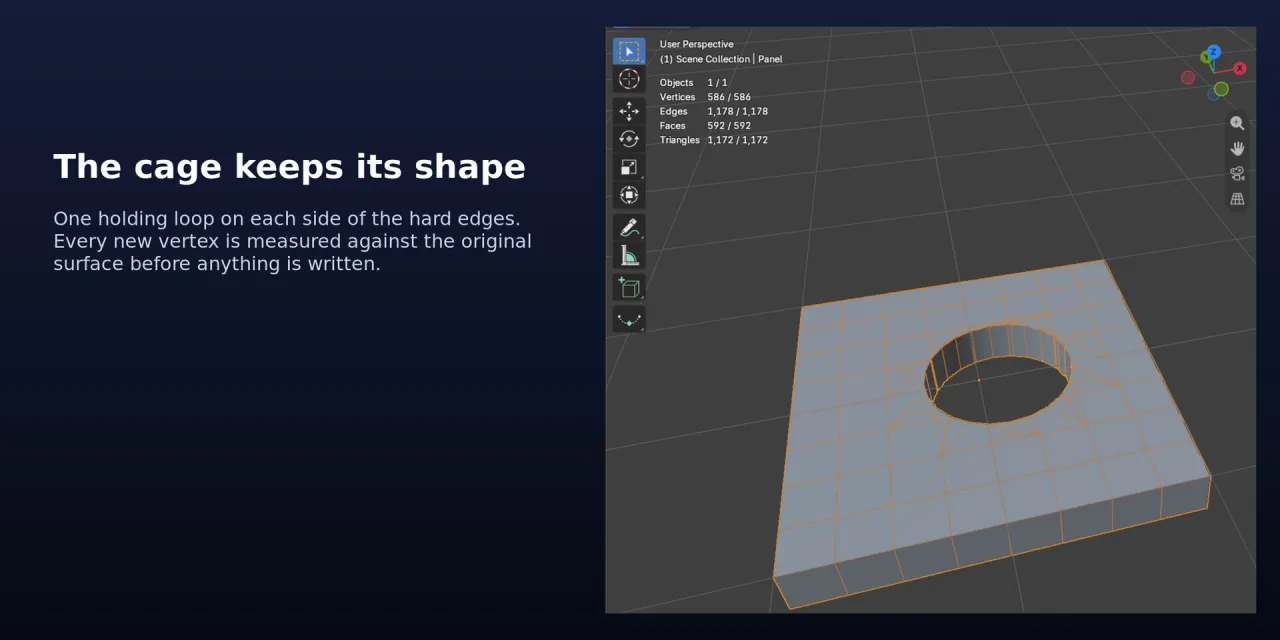Click the circular hole in the panel mesh

(x=997, y=374)
